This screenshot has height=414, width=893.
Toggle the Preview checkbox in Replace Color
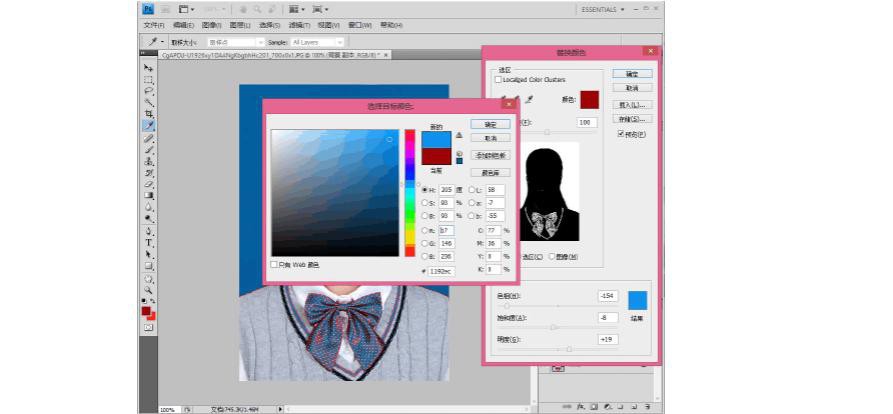621,134
